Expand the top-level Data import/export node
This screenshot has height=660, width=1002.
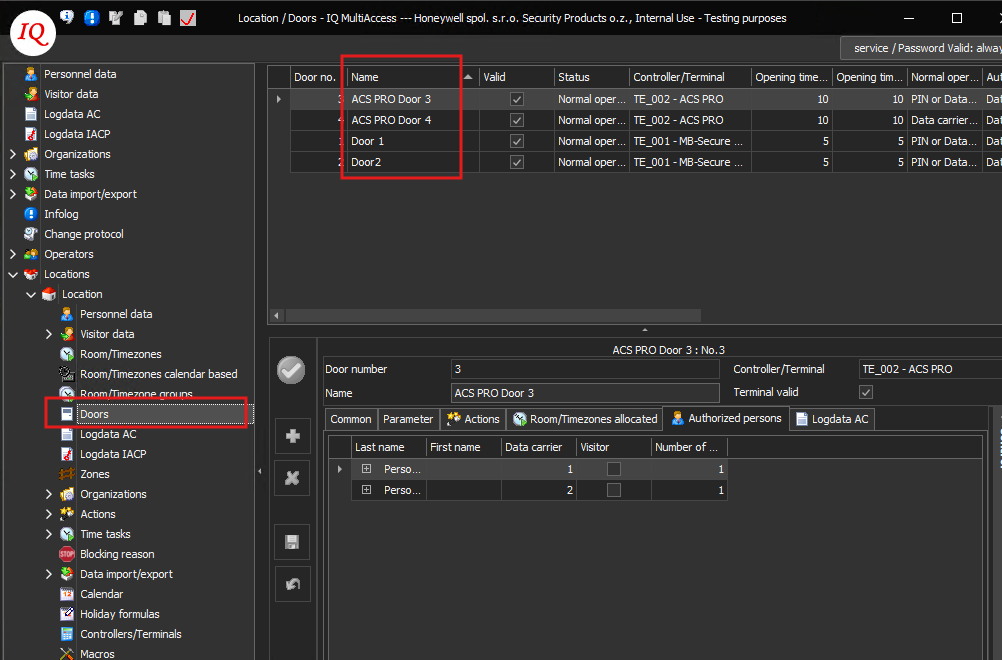[x=13, y=194]
